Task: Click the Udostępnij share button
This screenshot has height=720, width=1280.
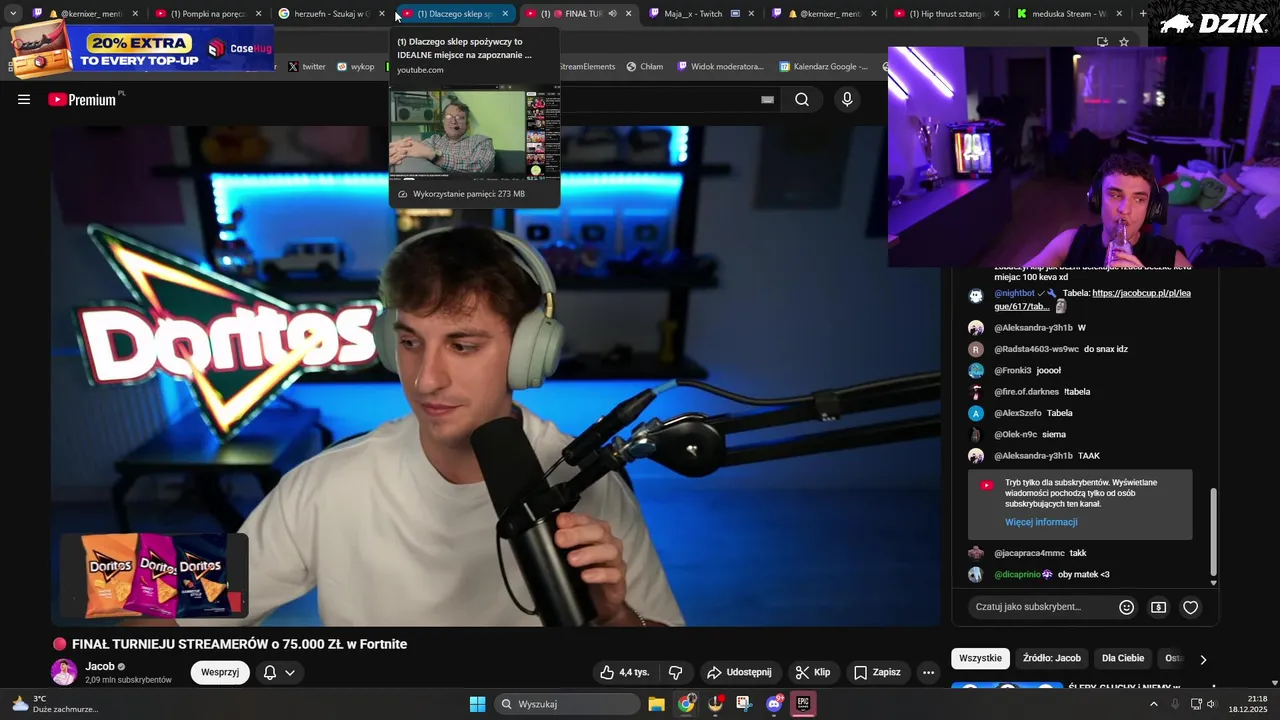Action: click(739, 672)
